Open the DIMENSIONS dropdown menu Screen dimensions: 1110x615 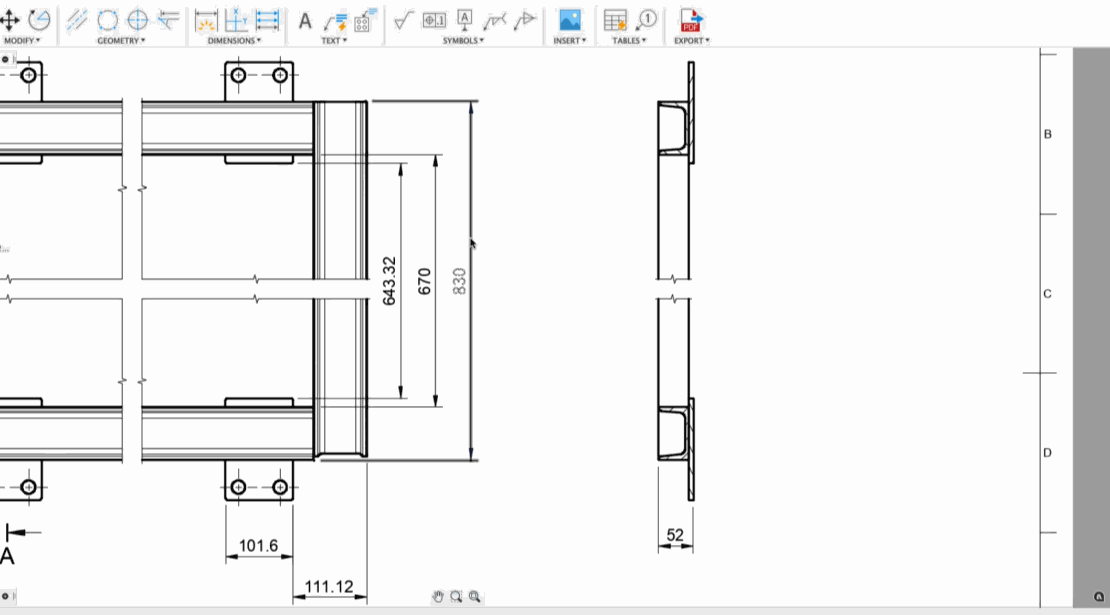coord(234,41)
